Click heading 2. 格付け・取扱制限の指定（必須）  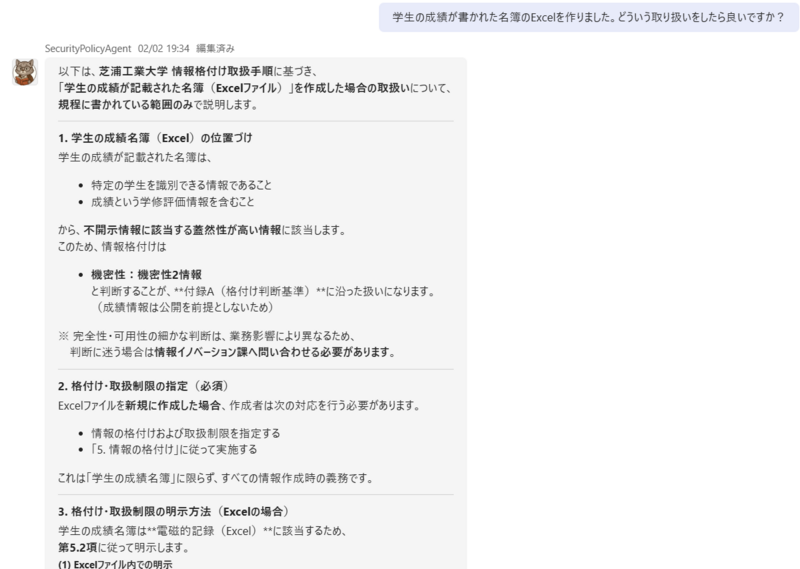click(144, 386)
